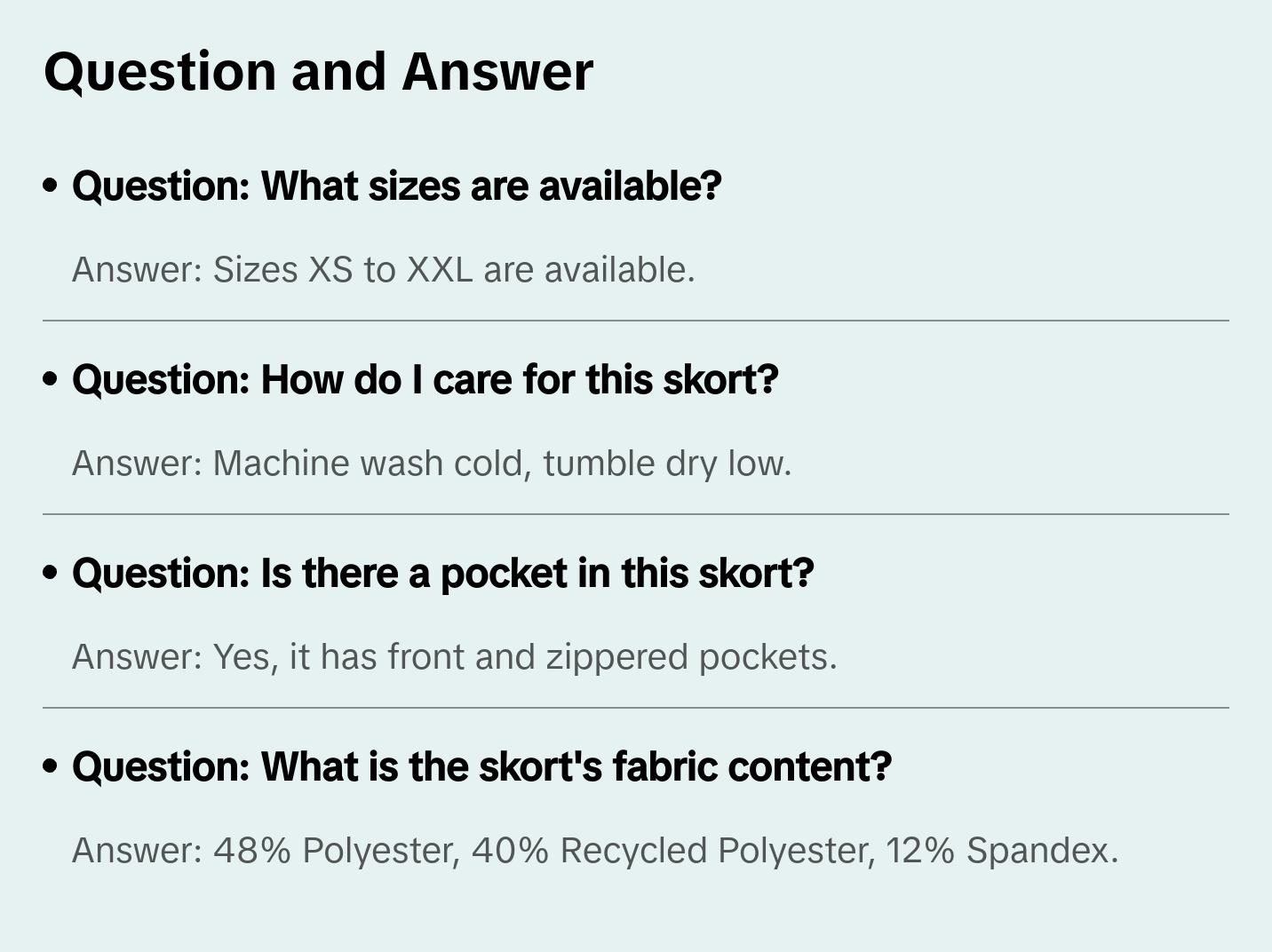Select the answer about sizes XS to XXL
1272x952 pixels.
[383, 270]
